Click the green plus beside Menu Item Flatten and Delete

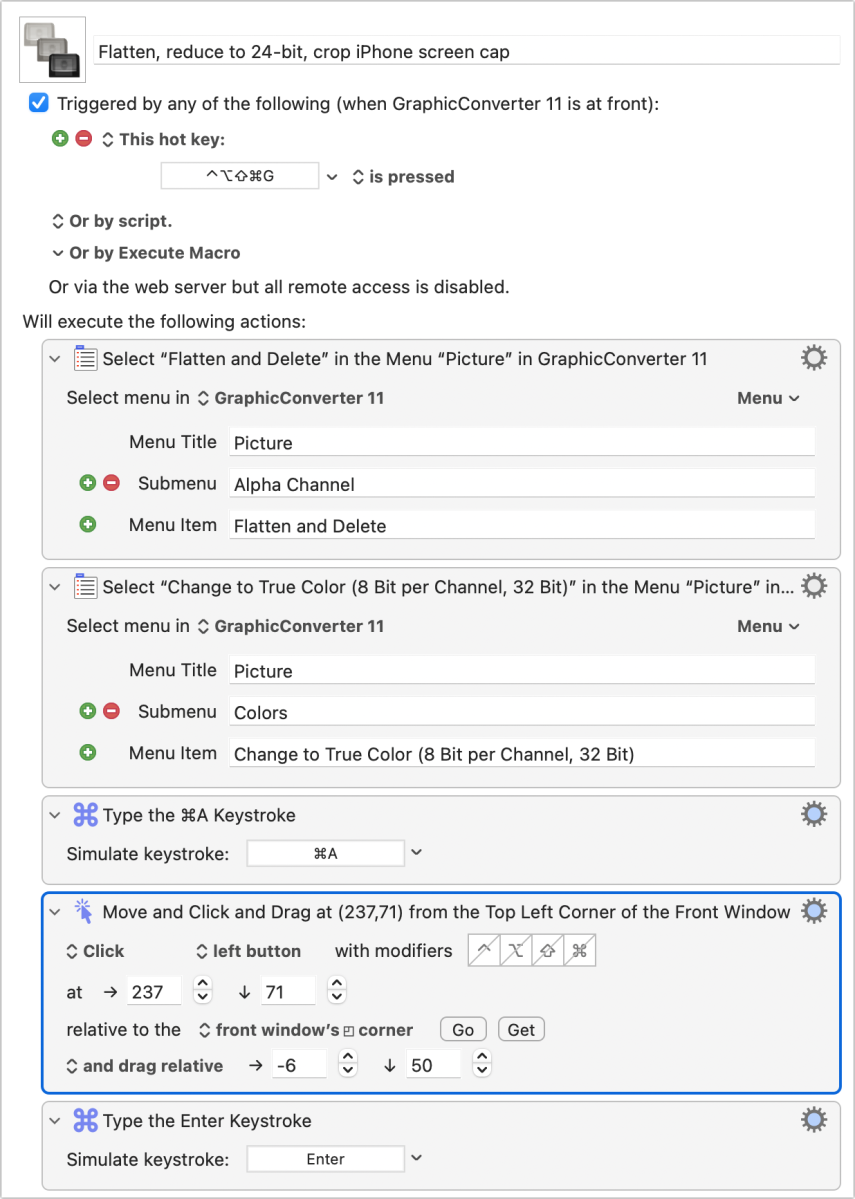[x=88, y=525]
